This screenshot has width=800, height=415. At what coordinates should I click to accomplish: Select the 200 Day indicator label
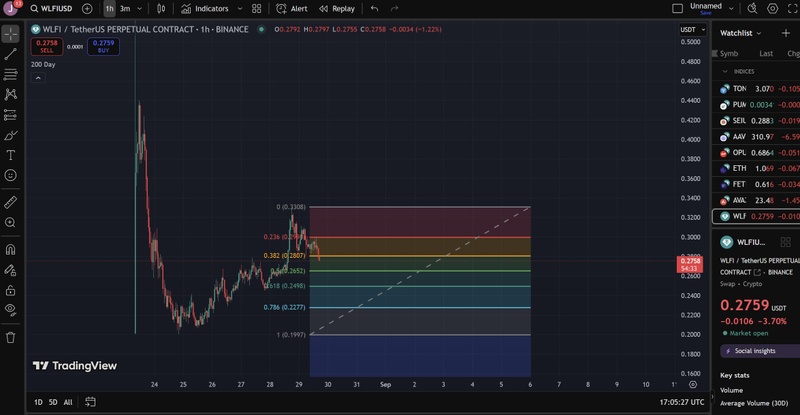tap(43, 65)
